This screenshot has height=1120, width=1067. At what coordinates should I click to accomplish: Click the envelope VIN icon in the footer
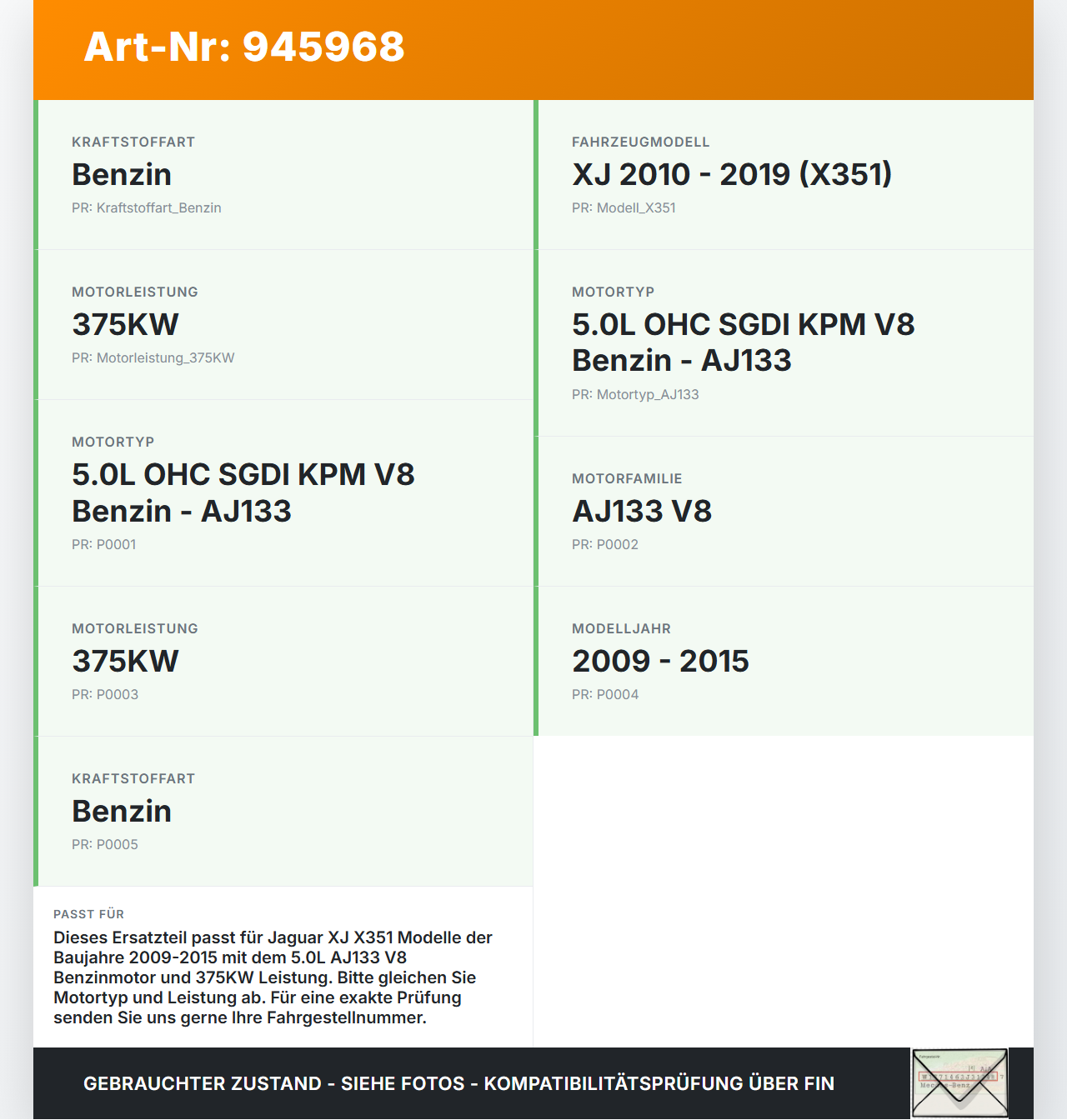(959, 1082)
